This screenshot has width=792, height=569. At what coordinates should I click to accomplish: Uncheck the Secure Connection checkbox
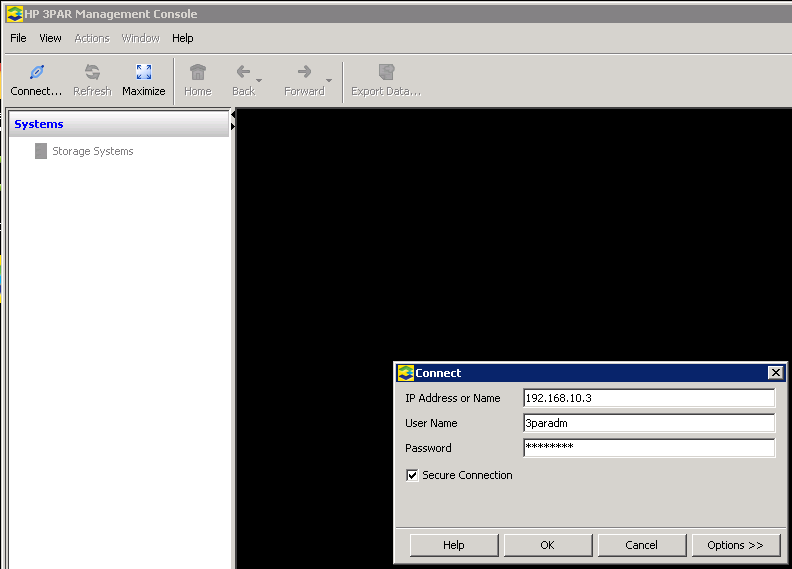click(x=412, y=475)
